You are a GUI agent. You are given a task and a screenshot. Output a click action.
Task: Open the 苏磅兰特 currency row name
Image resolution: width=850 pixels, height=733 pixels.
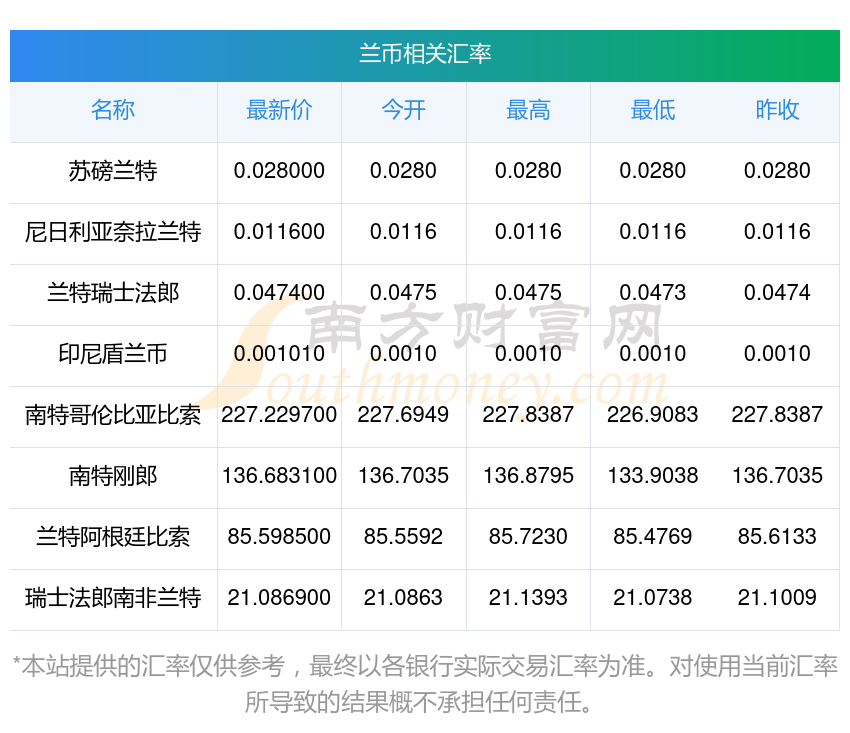click(x=113, y=171)
